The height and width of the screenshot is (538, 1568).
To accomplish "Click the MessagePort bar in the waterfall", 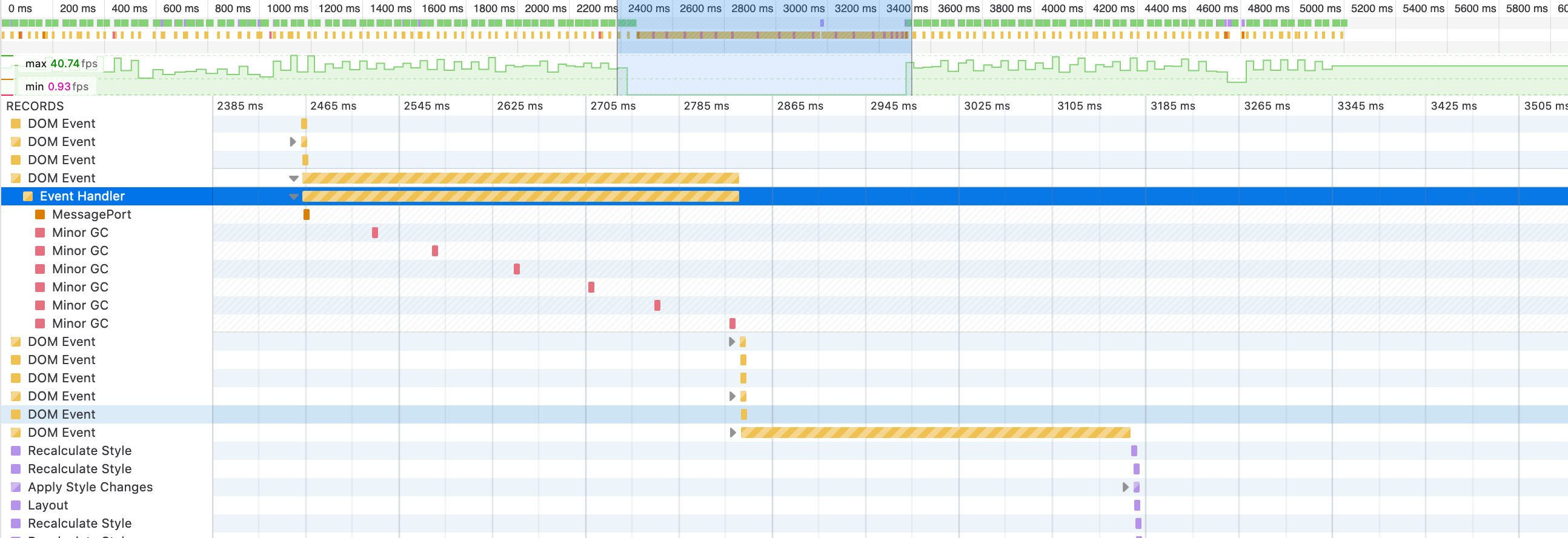I will pos(306,214).
